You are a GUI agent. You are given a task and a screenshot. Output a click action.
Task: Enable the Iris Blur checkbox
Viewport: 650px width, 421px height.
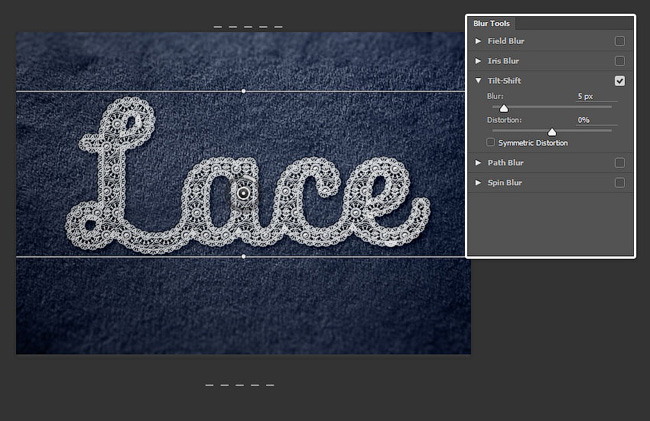(x=620, y=61)
